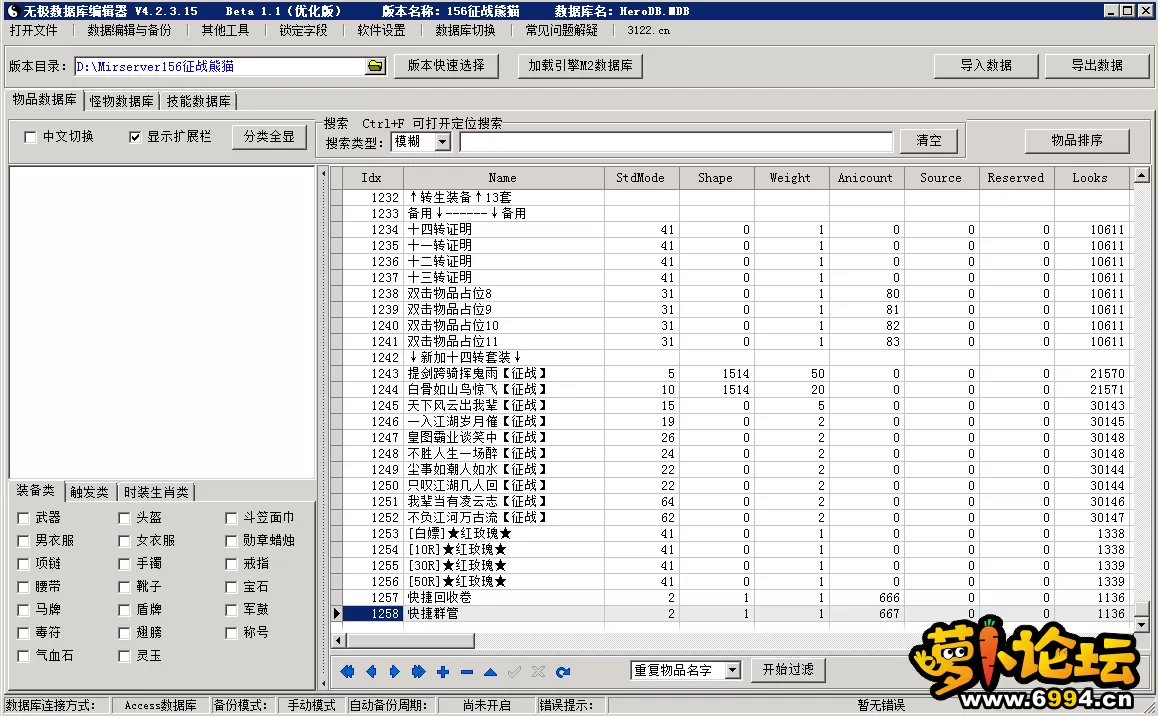Image resolution: width=1158 pixels, height=716 pixels.
Task: Click the 导出数据 button
Action: 1097,66
